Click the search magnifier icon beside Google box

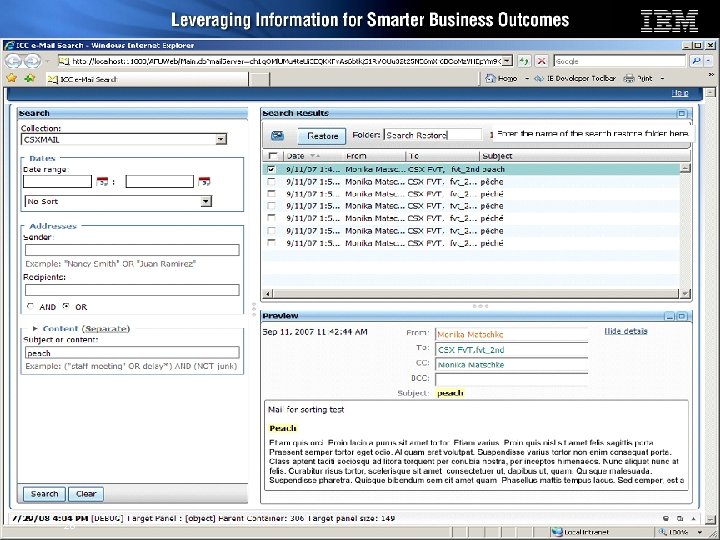[696, 61]
